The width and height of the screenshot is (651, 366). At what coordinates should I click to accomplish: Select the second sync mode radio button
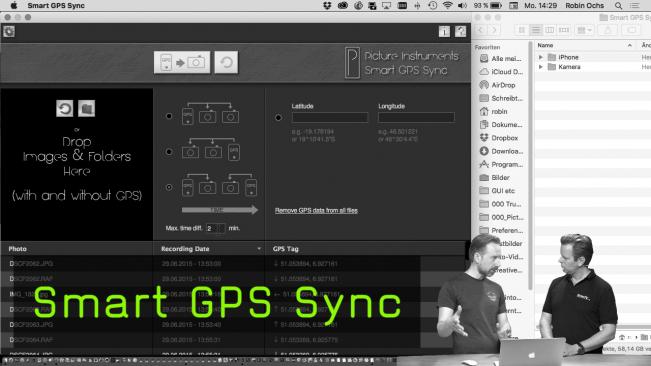pos(169,152)
